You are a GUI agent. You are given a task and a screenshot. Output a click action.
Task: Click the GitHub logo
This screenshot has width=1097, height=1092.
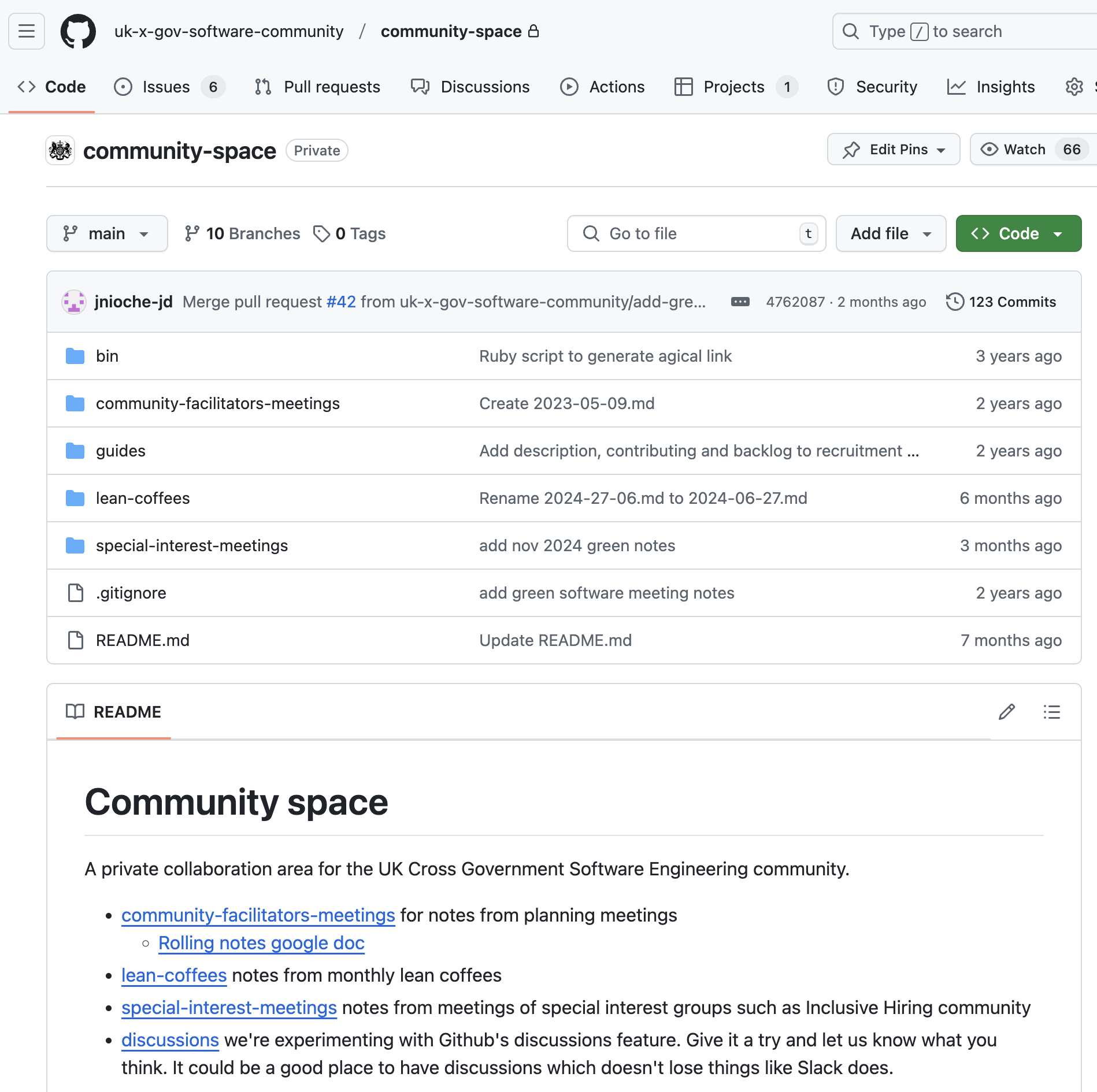[78, 31]
